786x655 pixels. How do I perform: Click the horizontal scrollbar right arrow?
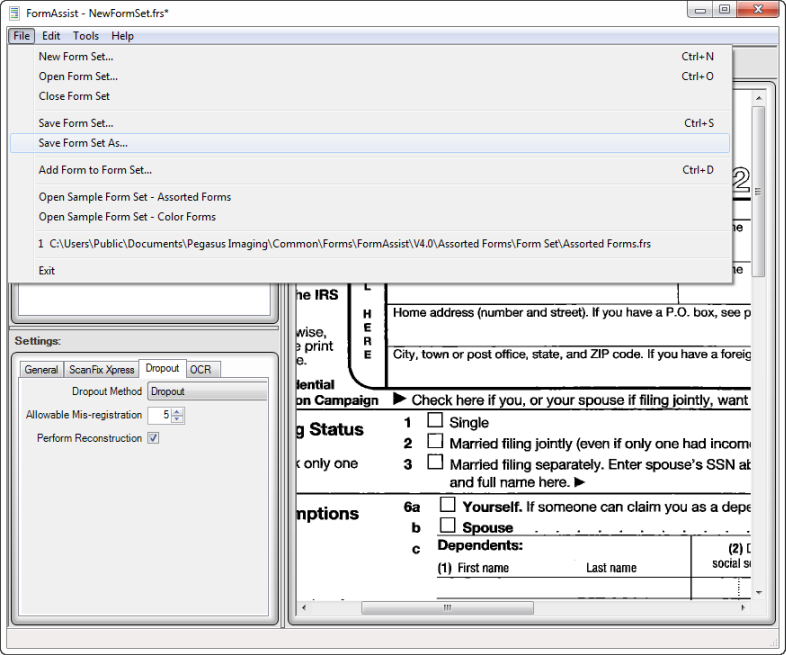tap(743, 607)
